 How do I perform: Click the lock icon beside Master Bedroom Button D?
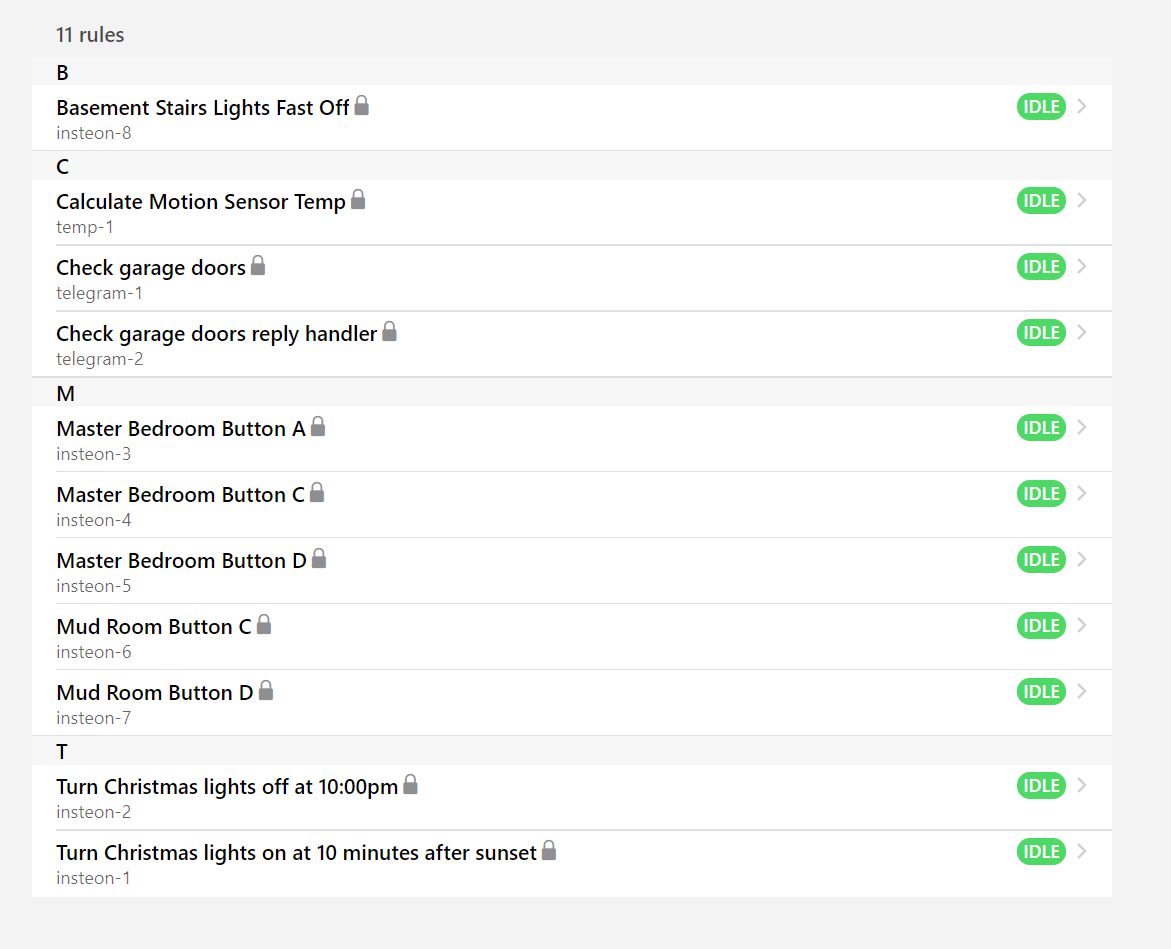pos(318,558)
